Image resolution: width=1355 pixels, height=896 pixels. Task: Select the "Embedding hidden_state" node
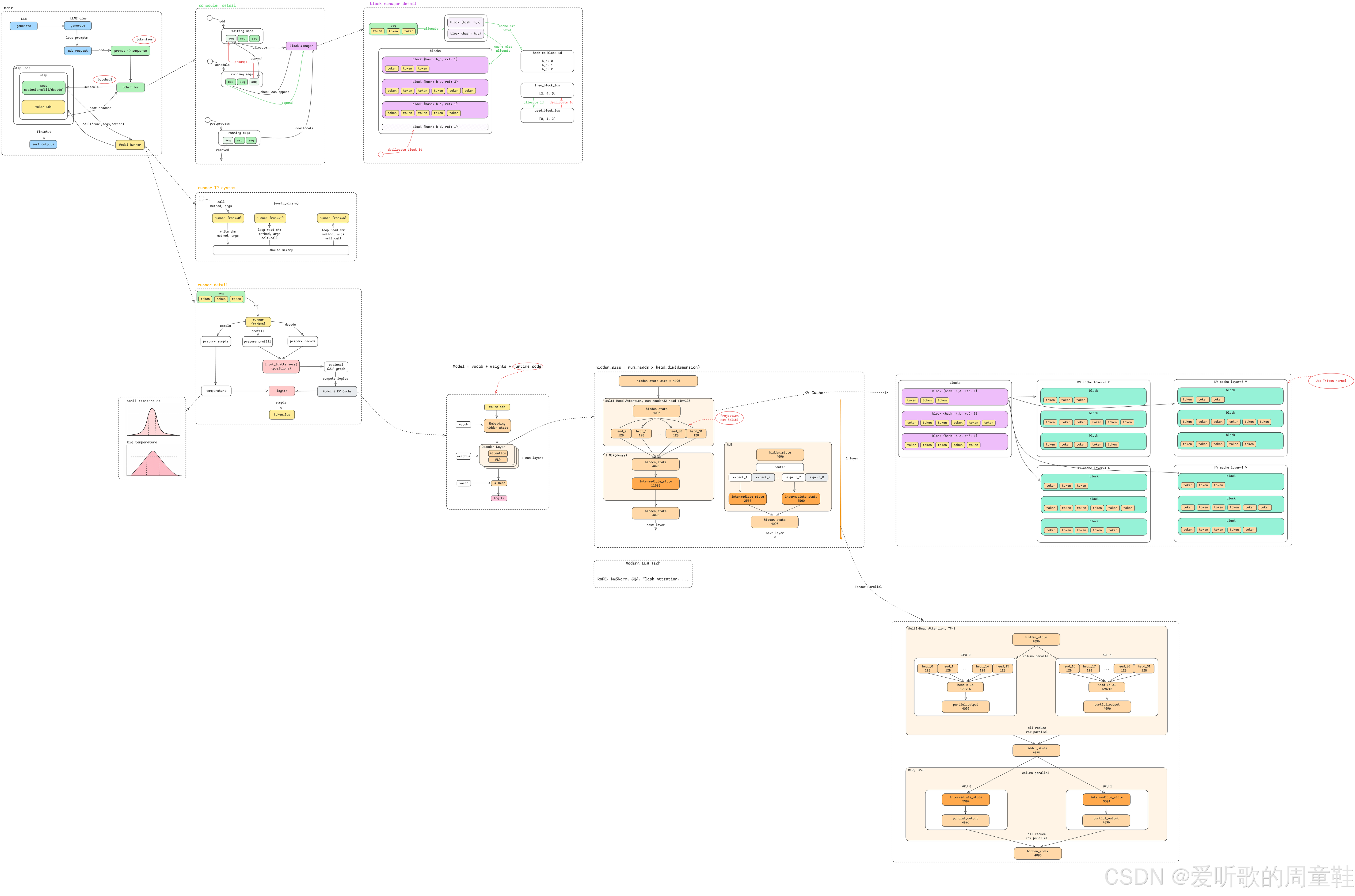497,426
